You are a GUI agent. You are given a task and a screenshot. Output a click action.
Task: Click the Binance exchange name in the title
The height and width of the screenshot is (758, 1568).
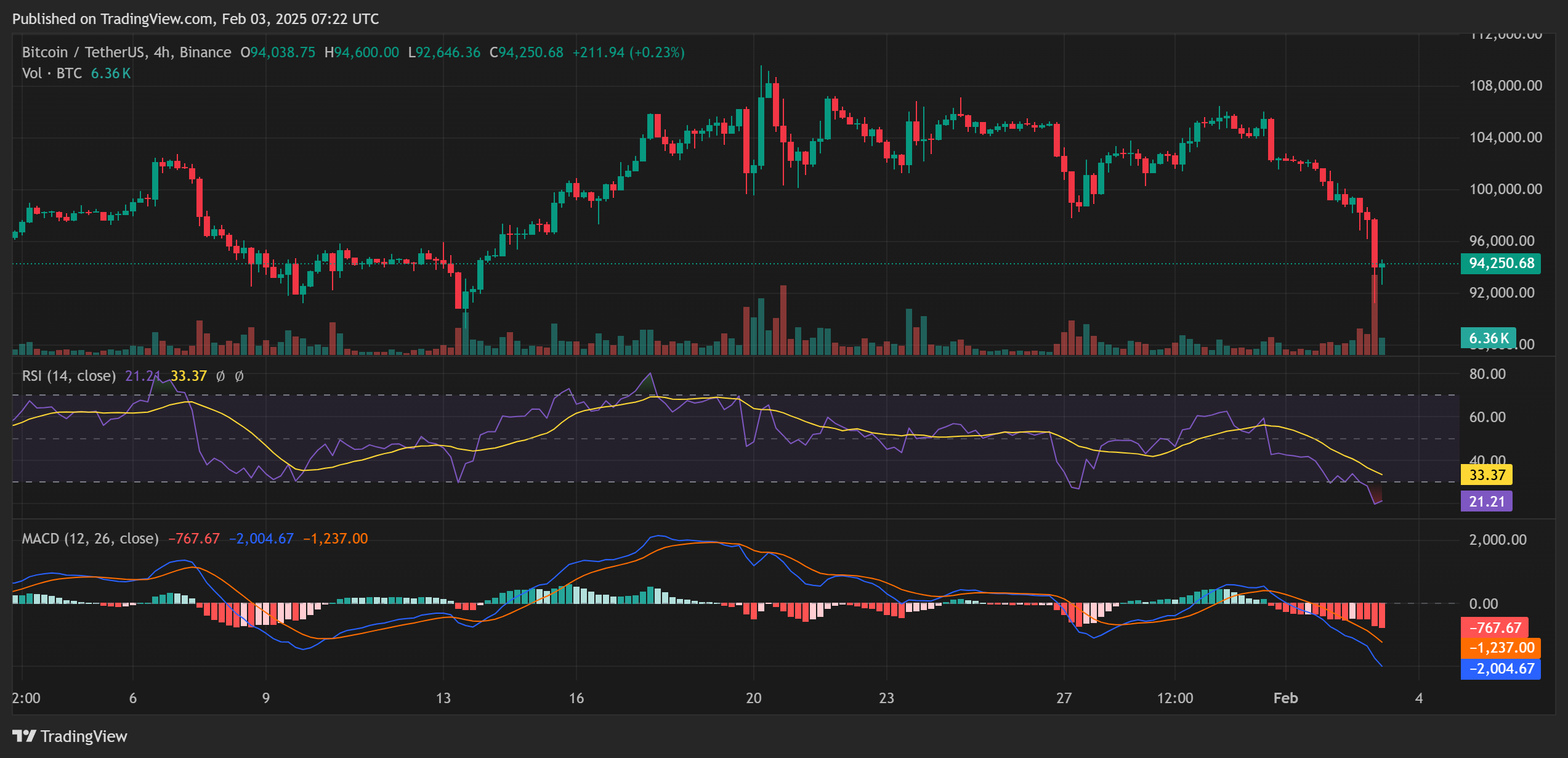(x=205, y=52)
